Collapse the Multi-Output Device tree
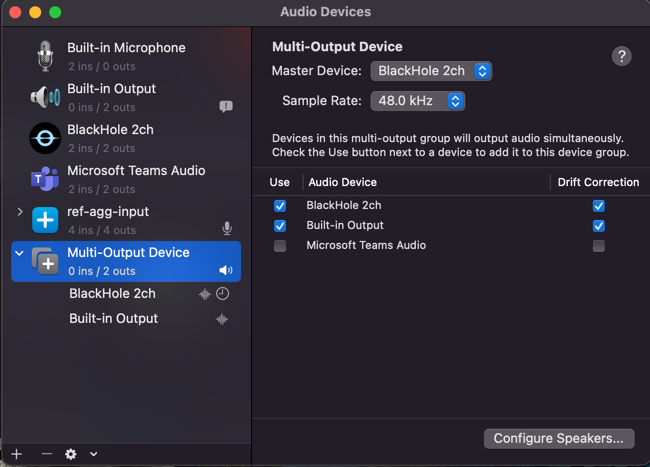The image size is (650, 467). 19,253
